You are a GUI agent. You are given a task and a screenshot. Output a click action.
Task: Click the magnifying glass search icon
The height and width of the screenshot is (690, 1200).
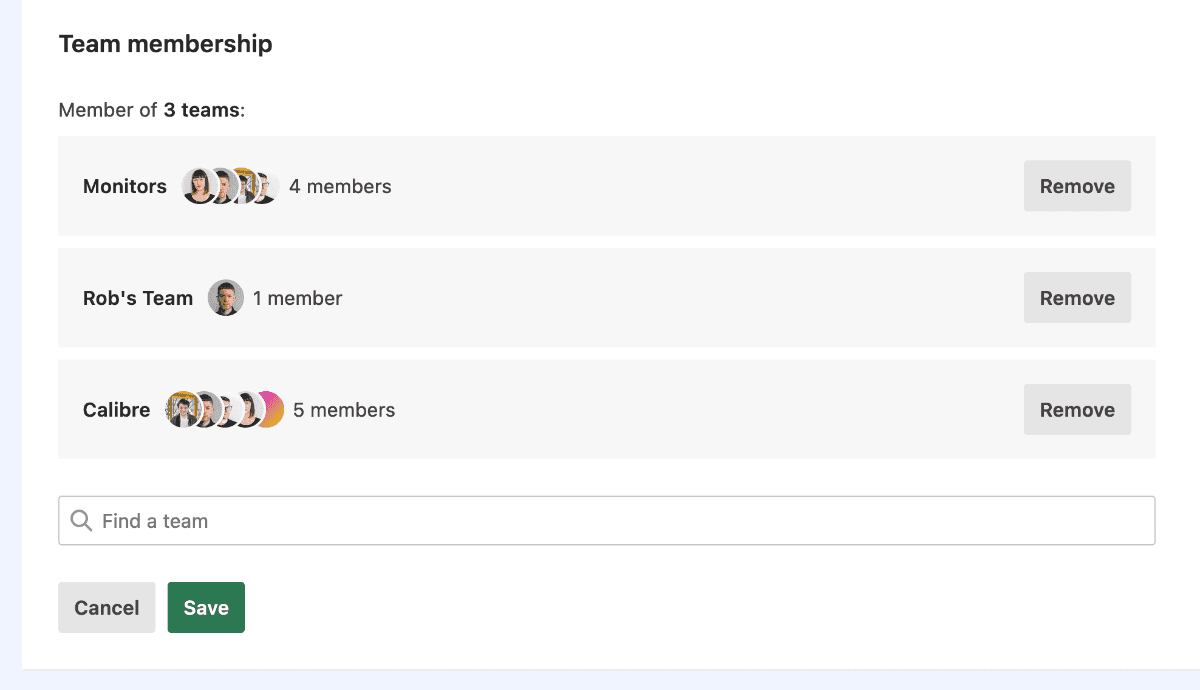[81, 520]
